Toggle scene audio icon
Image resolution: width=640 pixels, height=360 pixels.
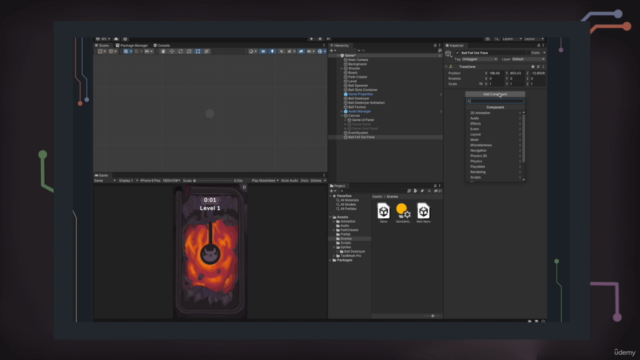[x=282, y=51]
